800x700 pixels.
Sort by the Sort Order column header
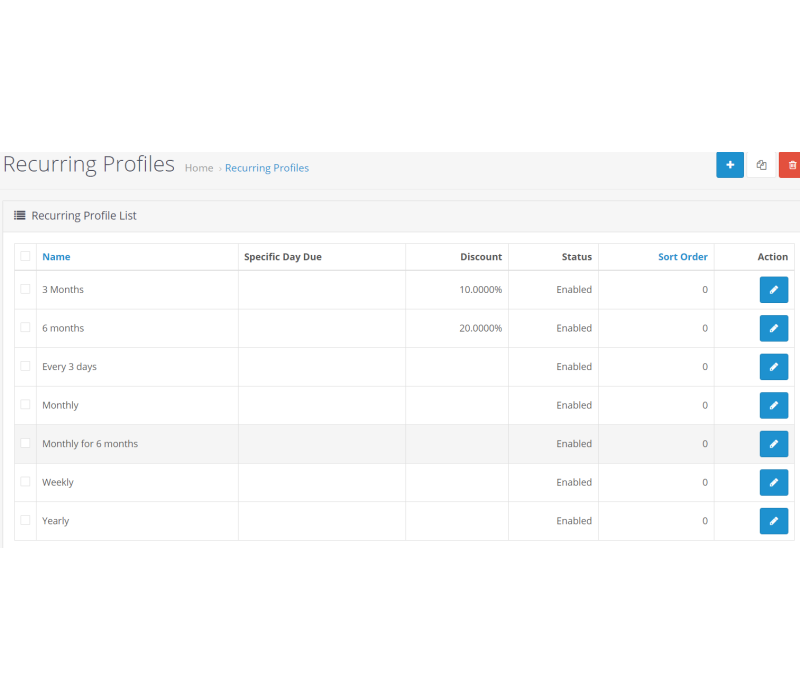tap(682, 257)
